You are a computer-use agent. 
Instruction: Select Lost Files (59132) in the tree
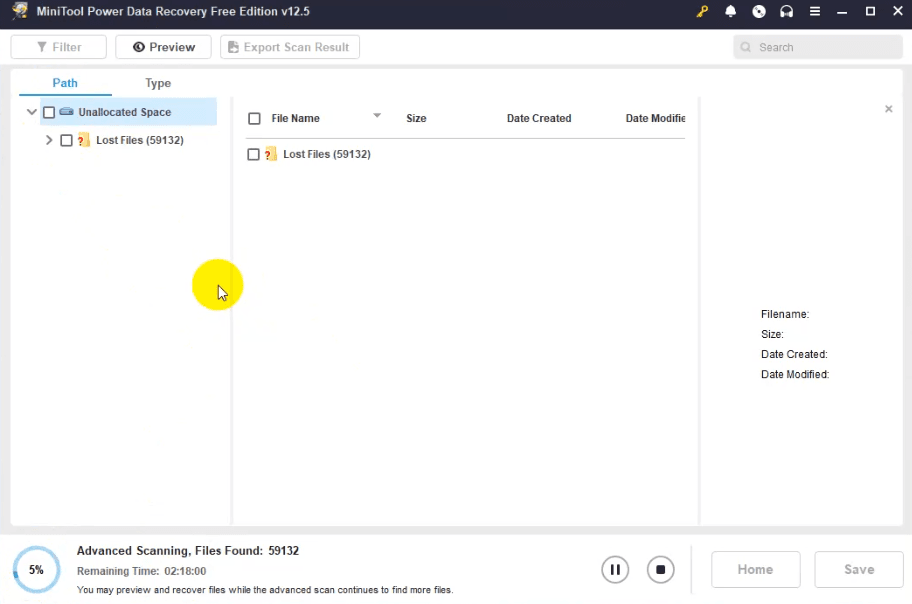[140, 140]
